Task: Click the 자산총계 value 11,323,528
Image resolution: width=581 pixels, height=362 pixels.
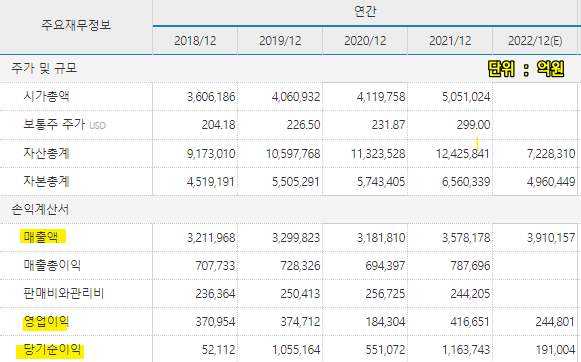Action: tap(378, 154)
